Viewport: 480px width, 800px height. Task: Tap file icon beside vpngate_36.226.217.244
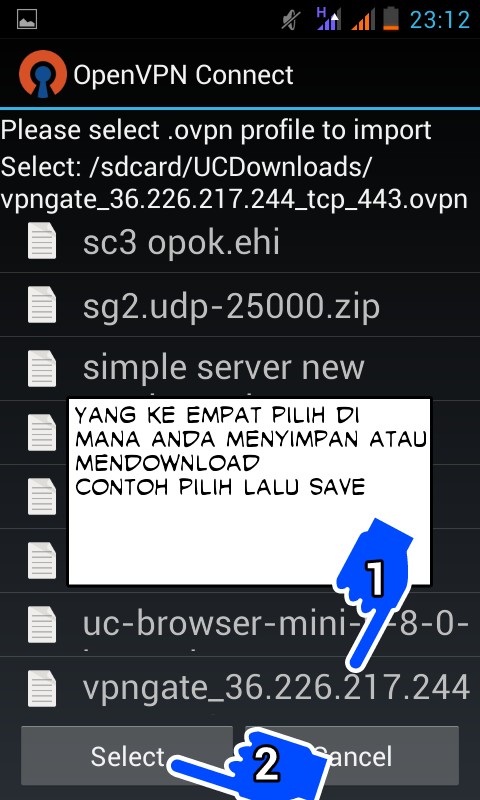point(42,688)
